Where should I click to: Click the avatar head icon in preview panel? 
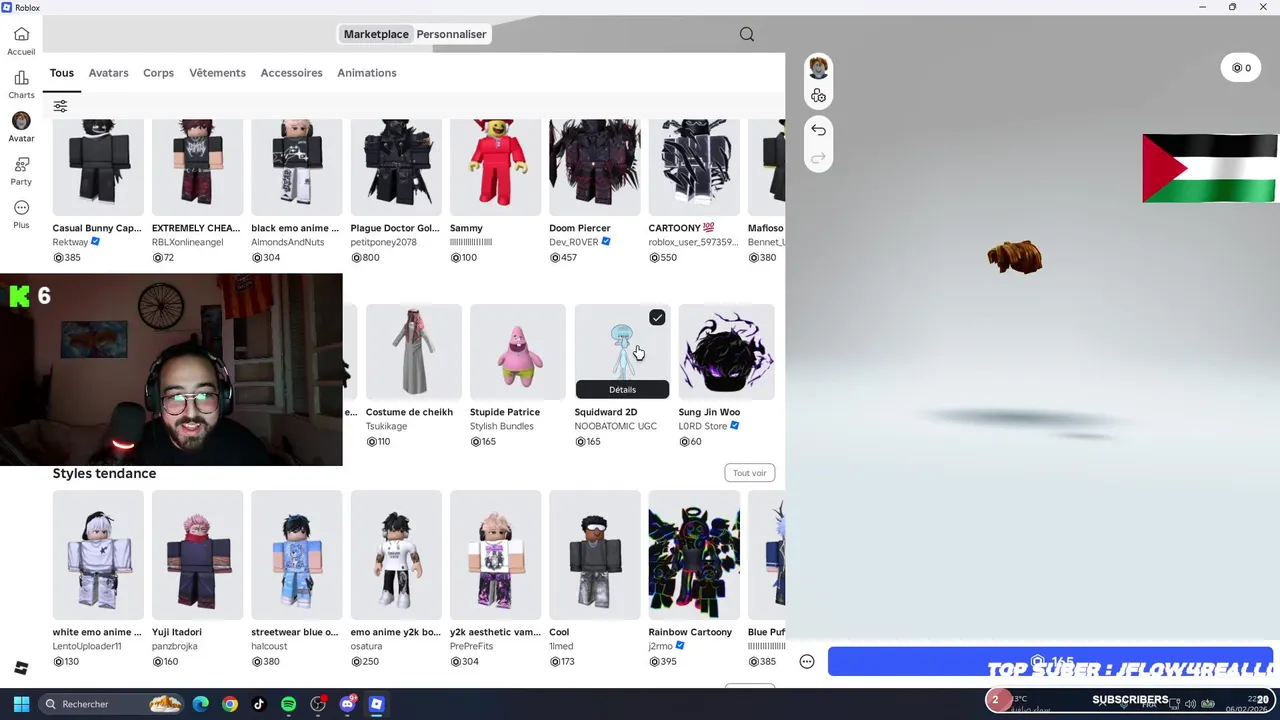[x=818, y=68]
